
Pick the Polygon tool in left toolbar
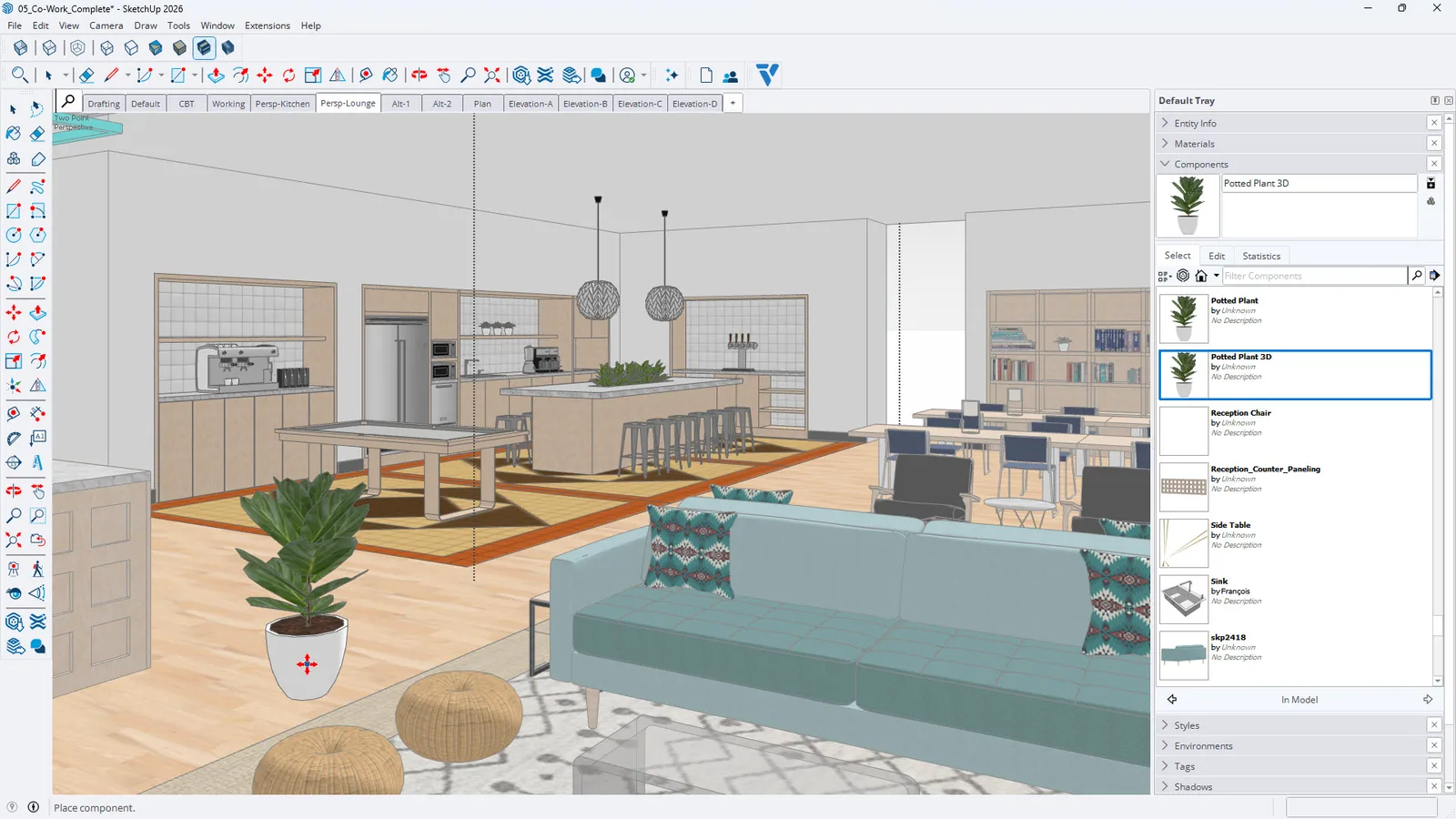[37, 235]
